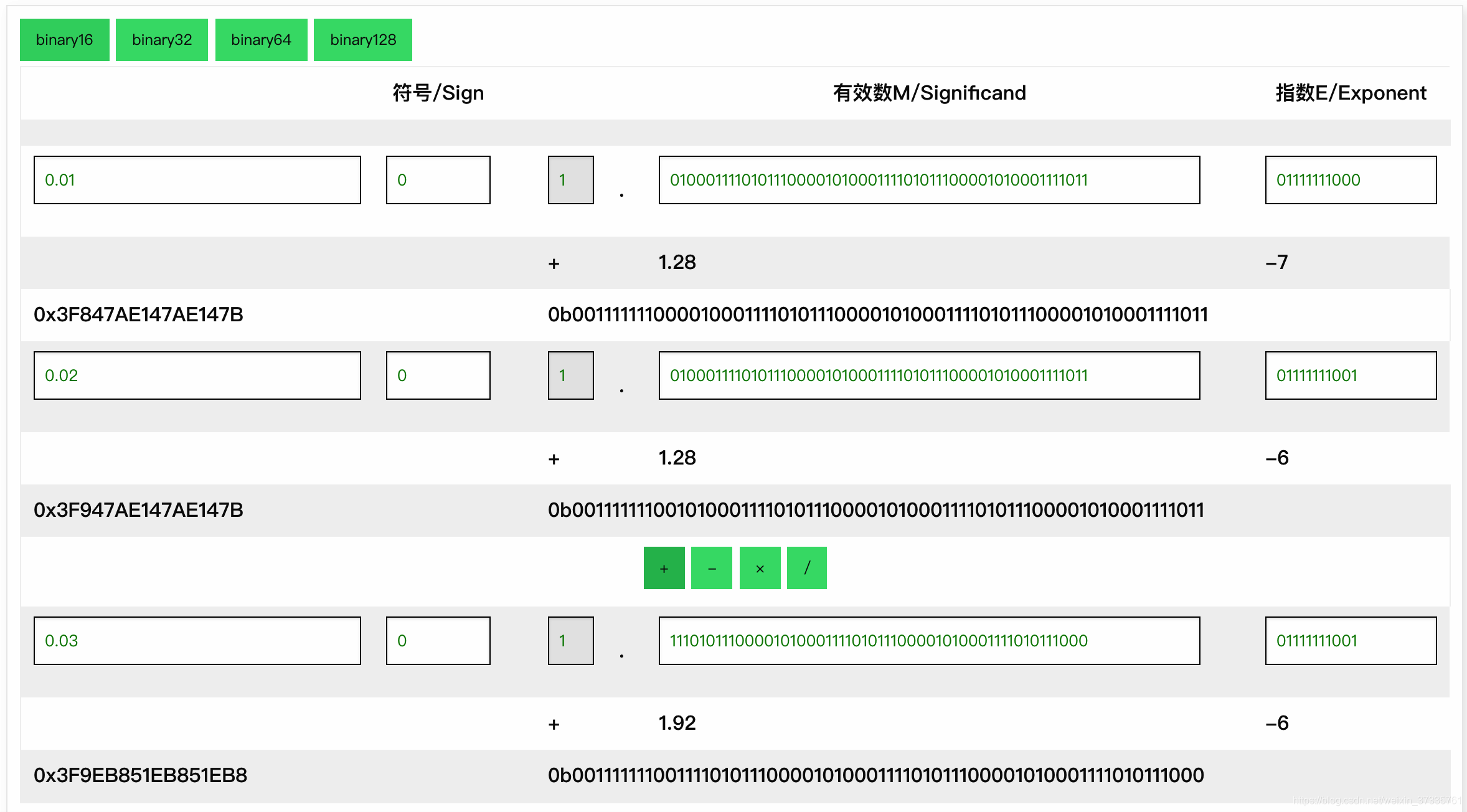Click the sign bit field of 0.01 row
This screenshot has width=1467, height=812.
438,180
